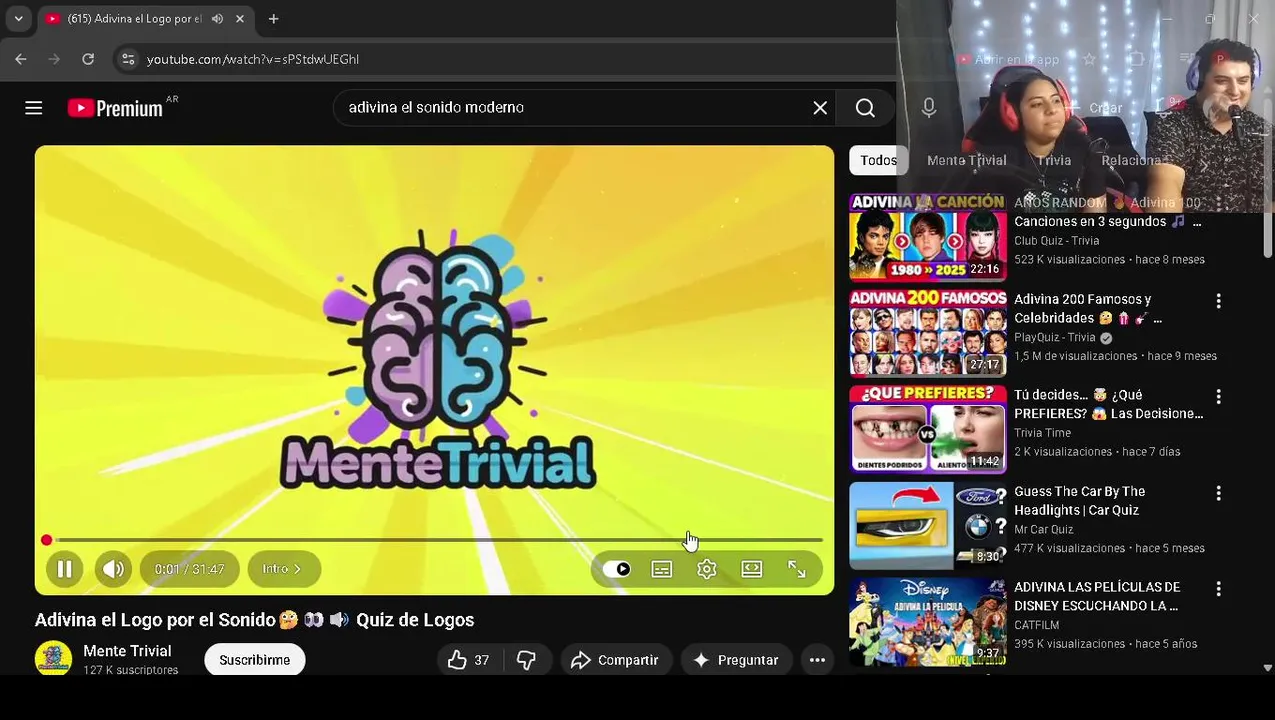Switch to theater mode
The height and width of the screenshot is (720, 1275).
tap(752, 569)
